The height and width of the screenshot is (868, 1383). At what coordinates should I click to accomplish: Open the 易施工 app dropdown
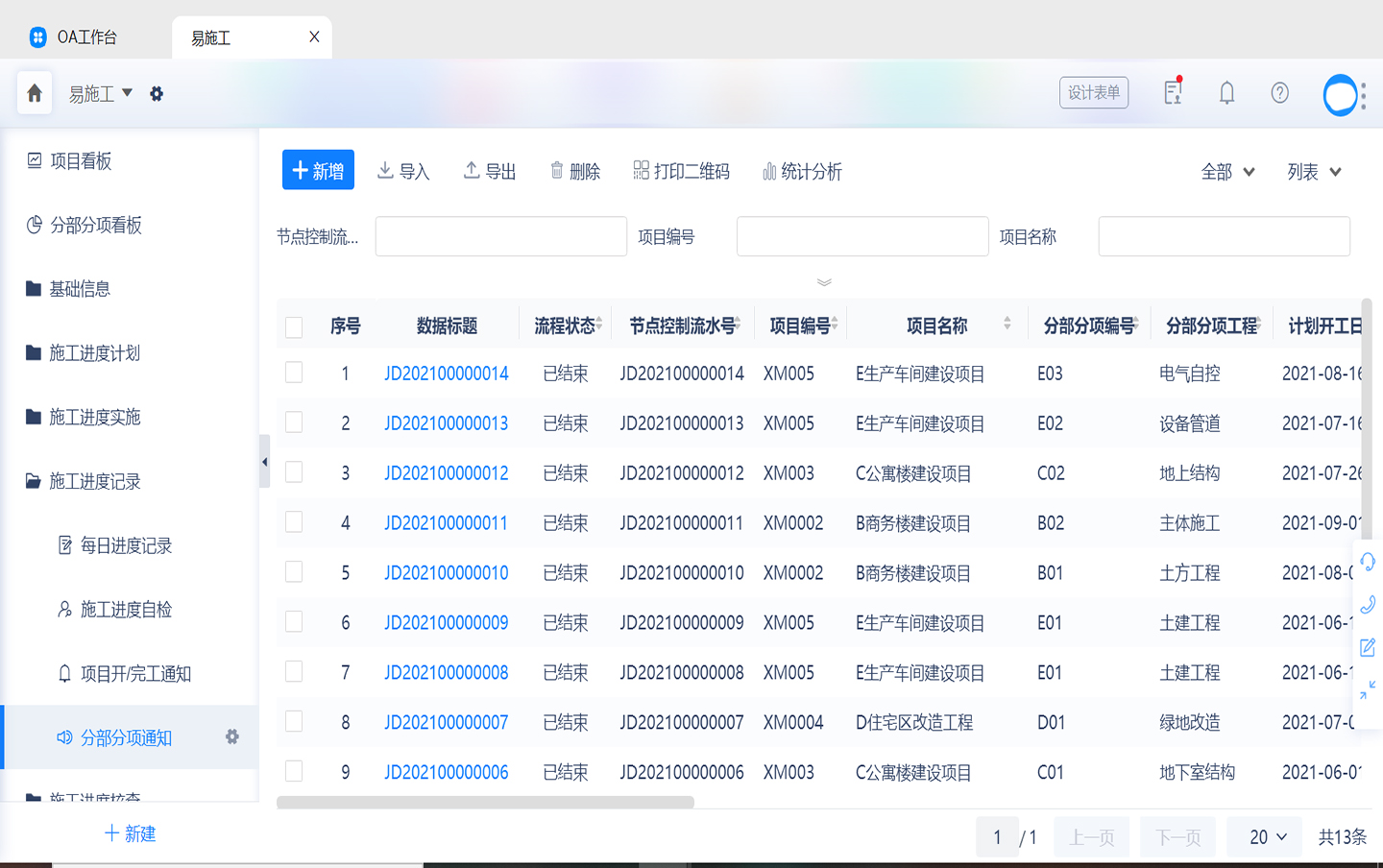tap(101, 94)
